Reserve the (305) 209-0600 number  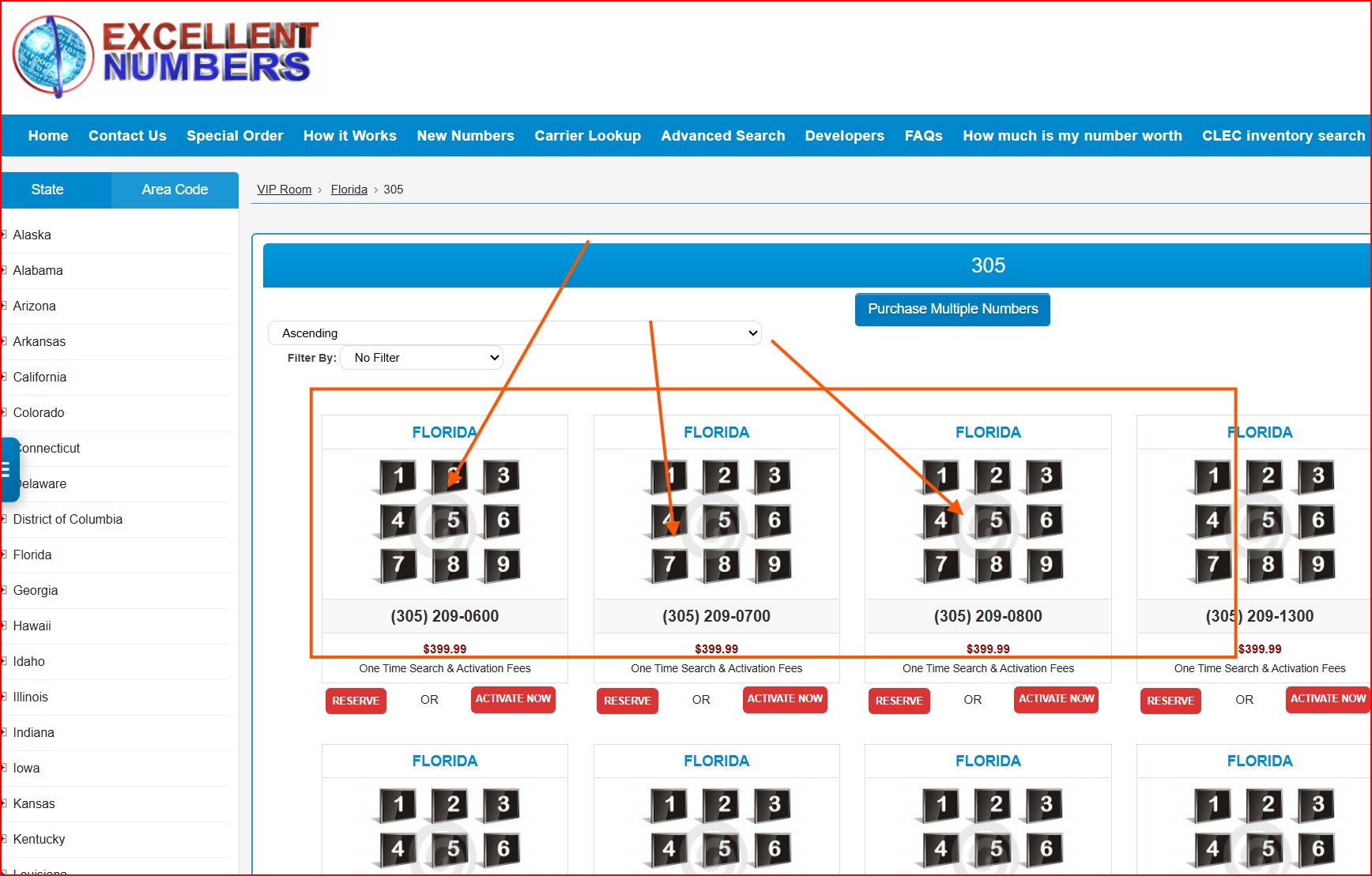[356, 701]
